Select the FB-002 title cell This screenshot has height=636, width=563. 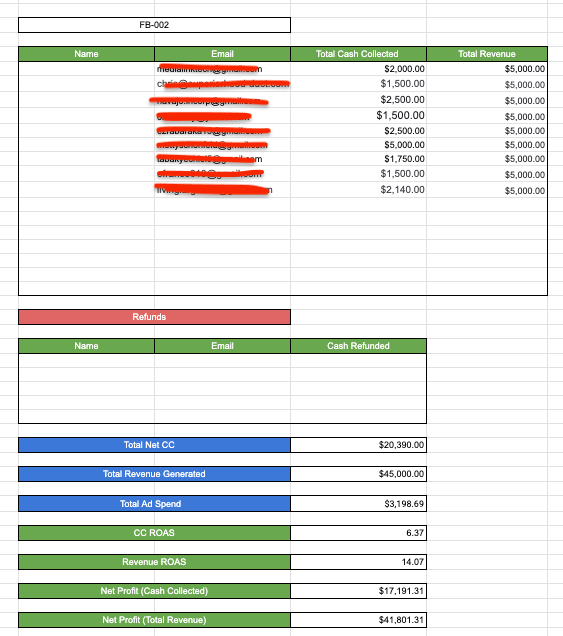(x=154, y=25)
